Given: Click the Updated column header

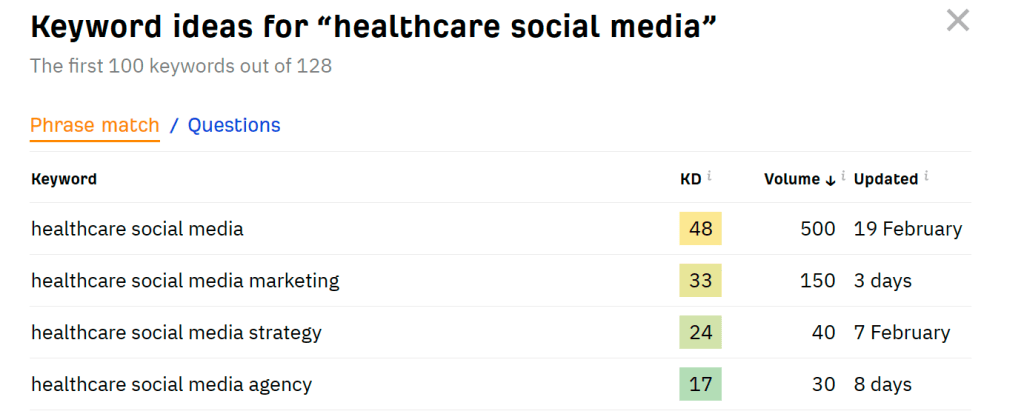Looking at the screenshot, I should [885, 179].
